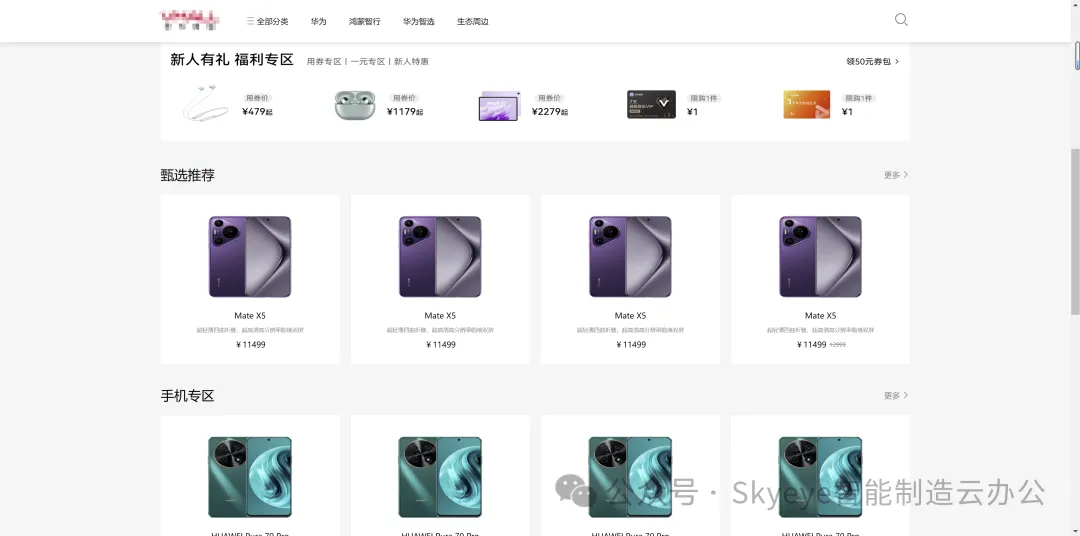Open the earbuds case ¥1179 product image

pos(355,105)
